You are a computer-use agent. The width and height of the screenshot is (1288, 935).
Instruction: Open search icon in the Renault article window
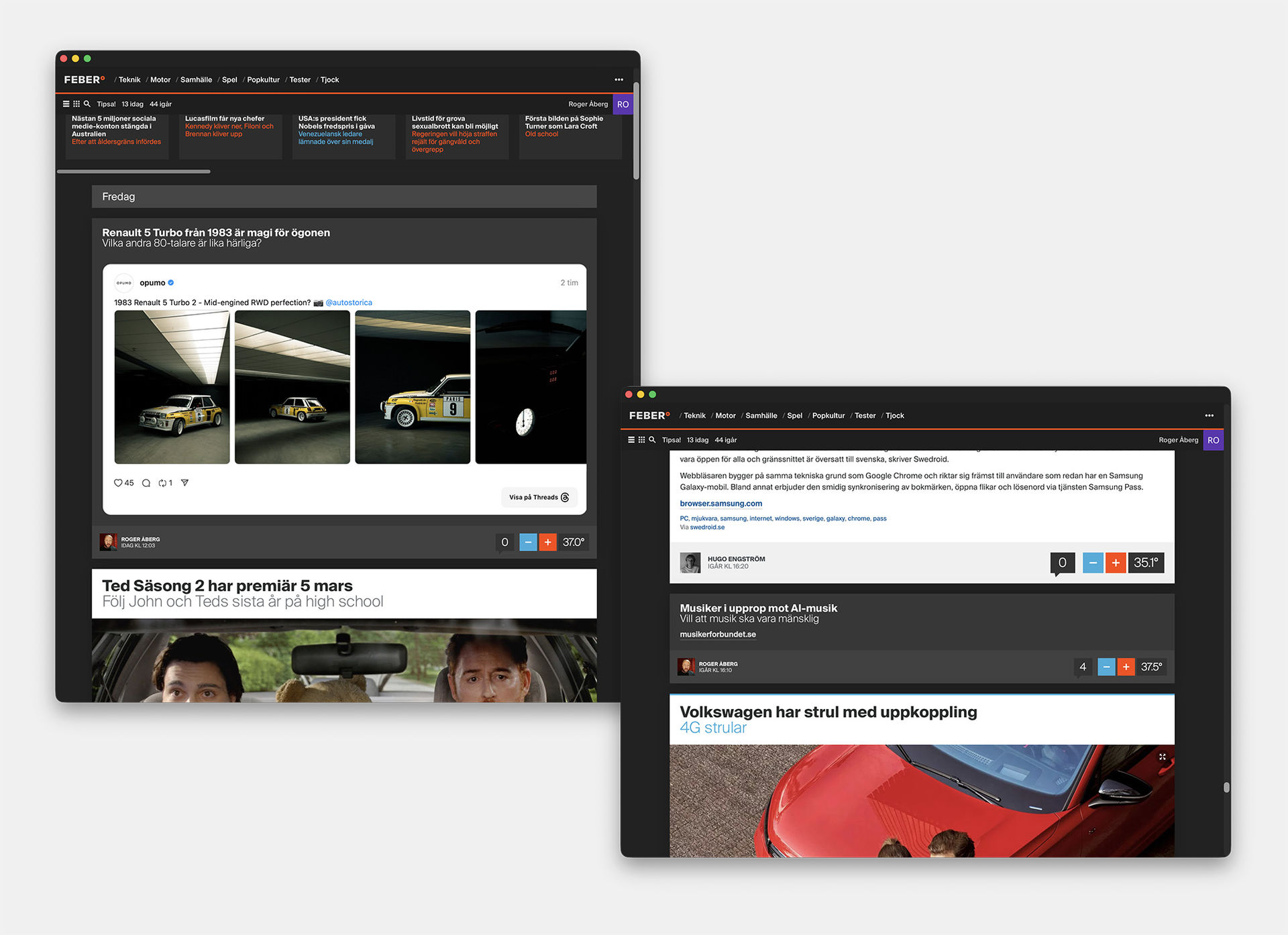coord(87,104)
